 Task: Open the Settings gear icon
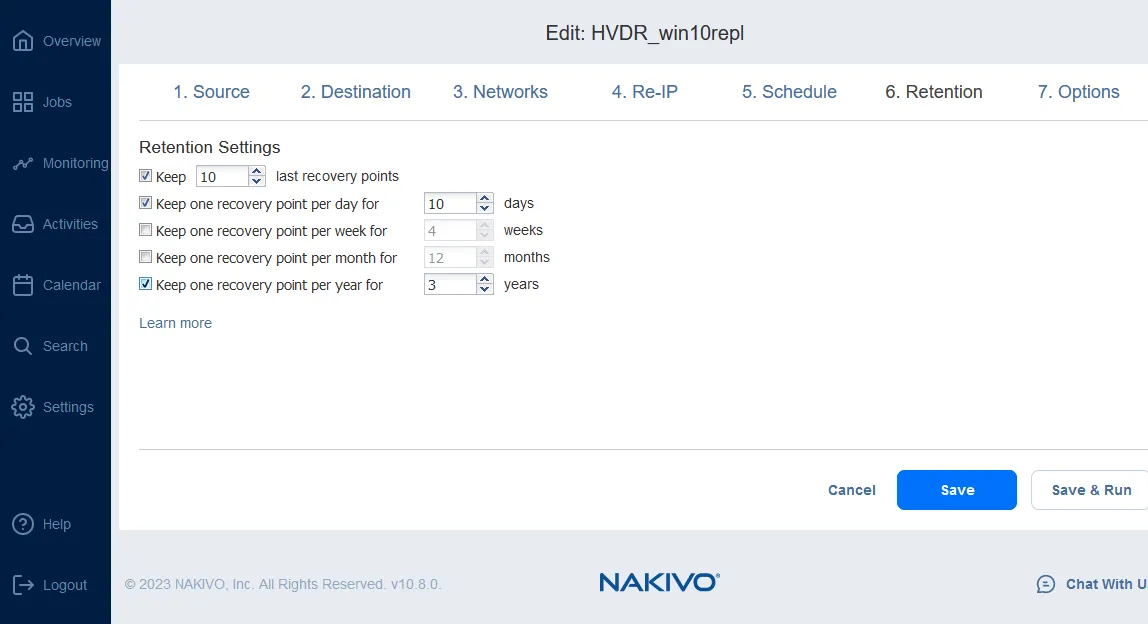coord(23,407)
